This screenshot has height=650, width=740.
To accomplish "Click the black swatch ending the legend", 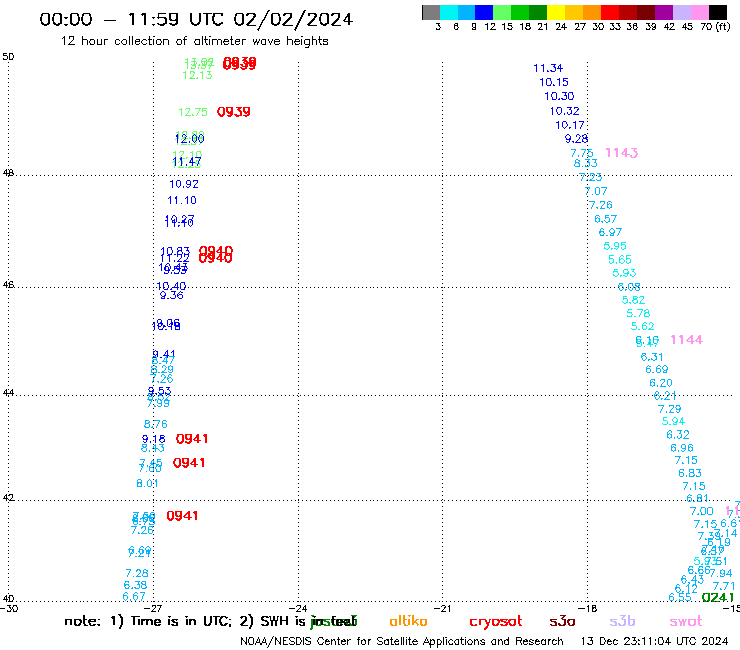I will [x=718, y=12].
